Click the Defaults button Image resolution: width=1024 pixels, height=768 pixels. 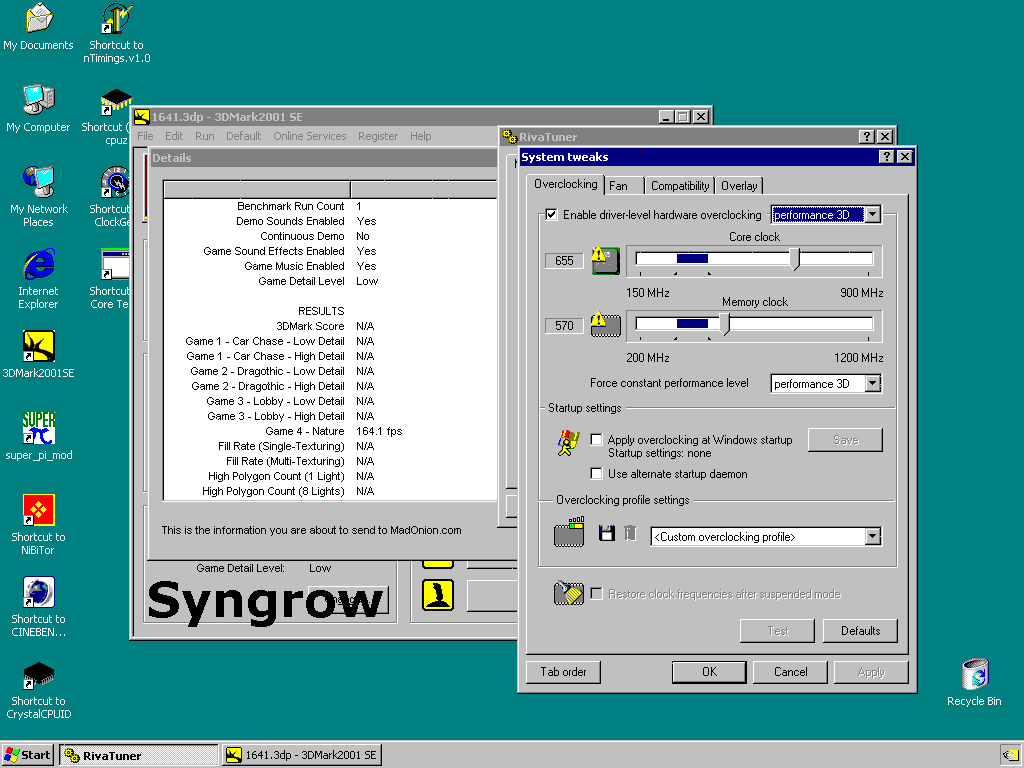point(860,631)
